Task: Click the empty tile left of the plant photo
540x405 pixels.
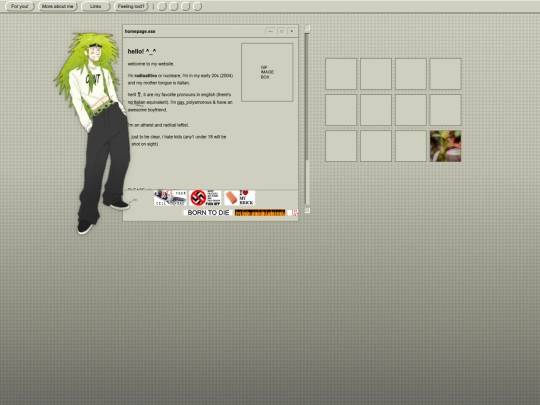Action: tap(411, 146)
